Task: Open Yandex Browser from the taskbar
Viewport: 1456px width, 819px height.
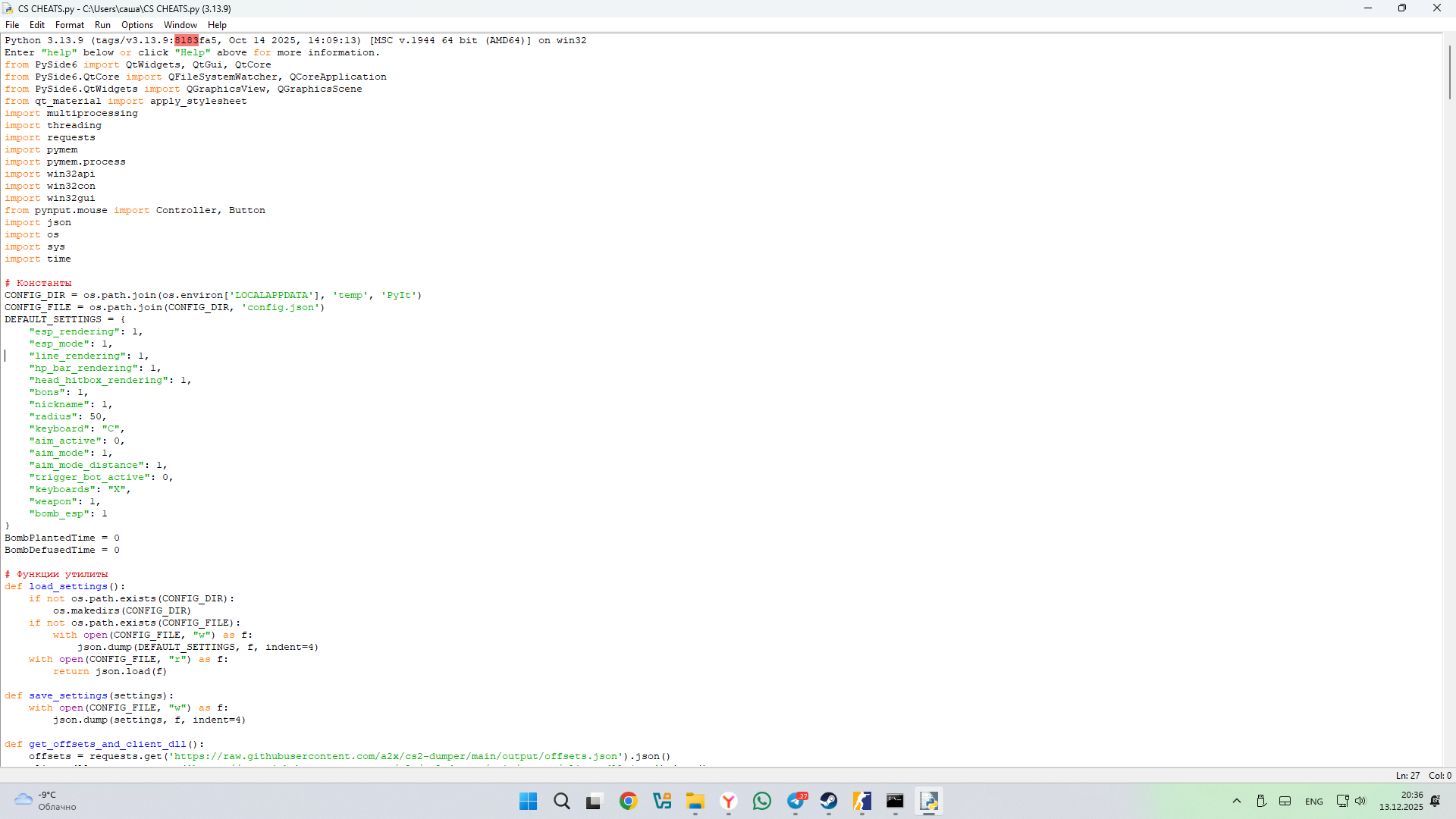Action: [x=729, y=801]
